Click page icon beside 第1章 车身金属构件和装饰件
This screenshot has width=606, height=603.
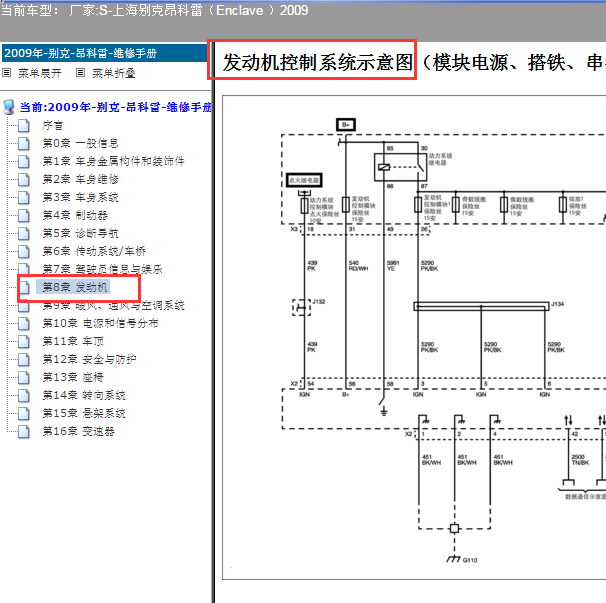coord(24,161)
